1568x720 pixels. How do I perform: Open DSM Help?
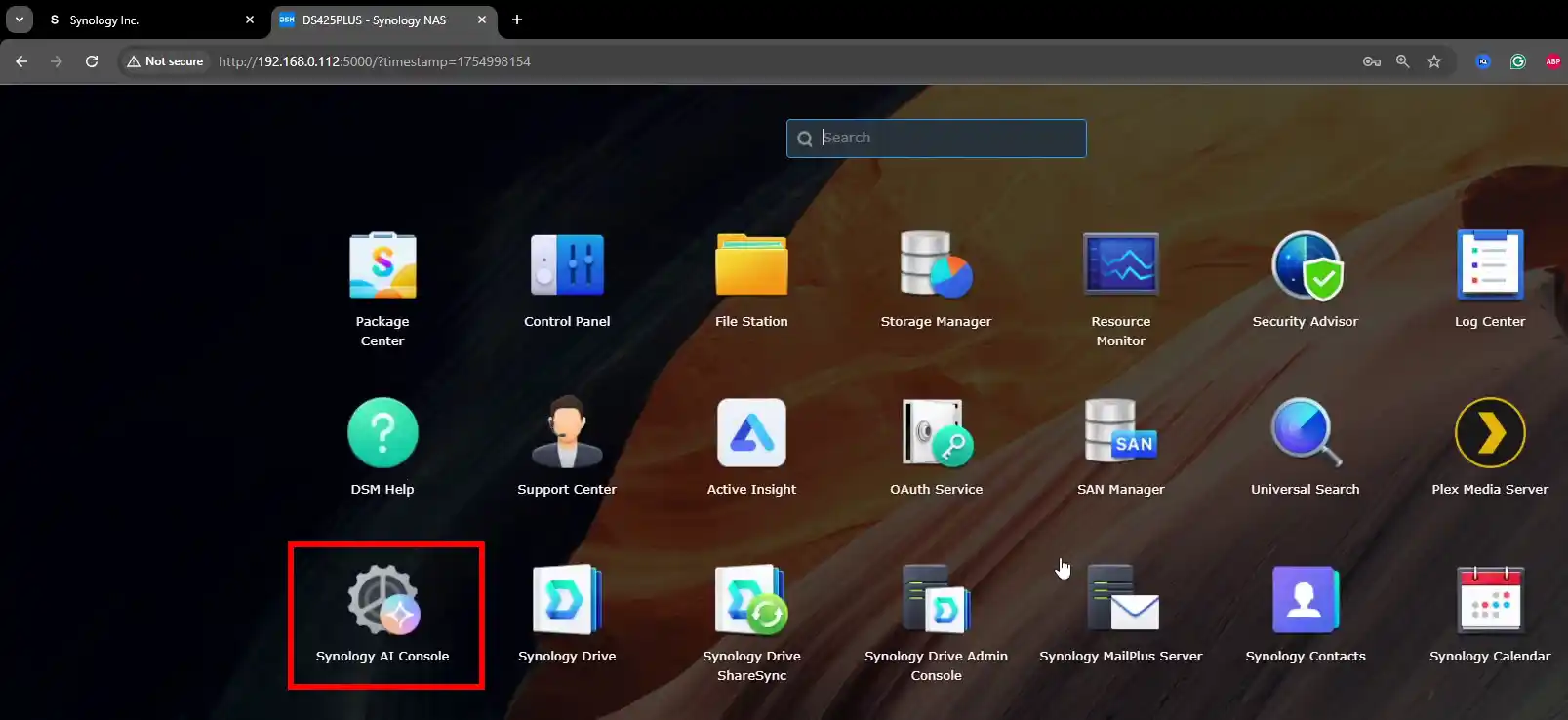pyautogui.click(x=382, y=433)
